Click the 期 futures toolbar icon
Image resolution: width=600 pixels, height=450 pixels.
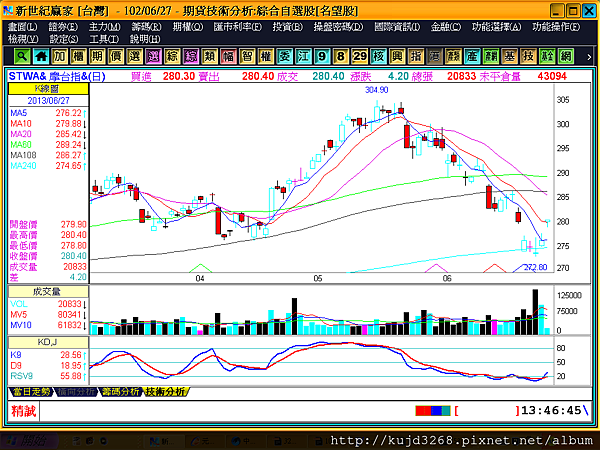pyautogui.click(x=97, y=57)
